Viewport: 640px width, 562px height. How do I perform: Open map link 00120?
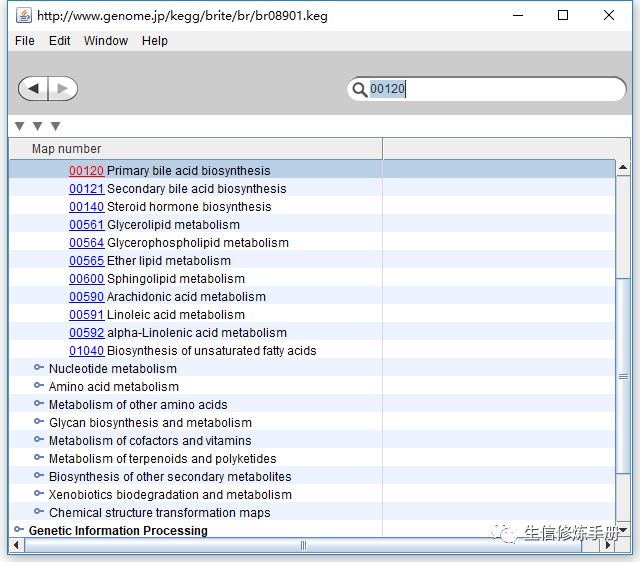pyautogui.click(x=87, y=171)
